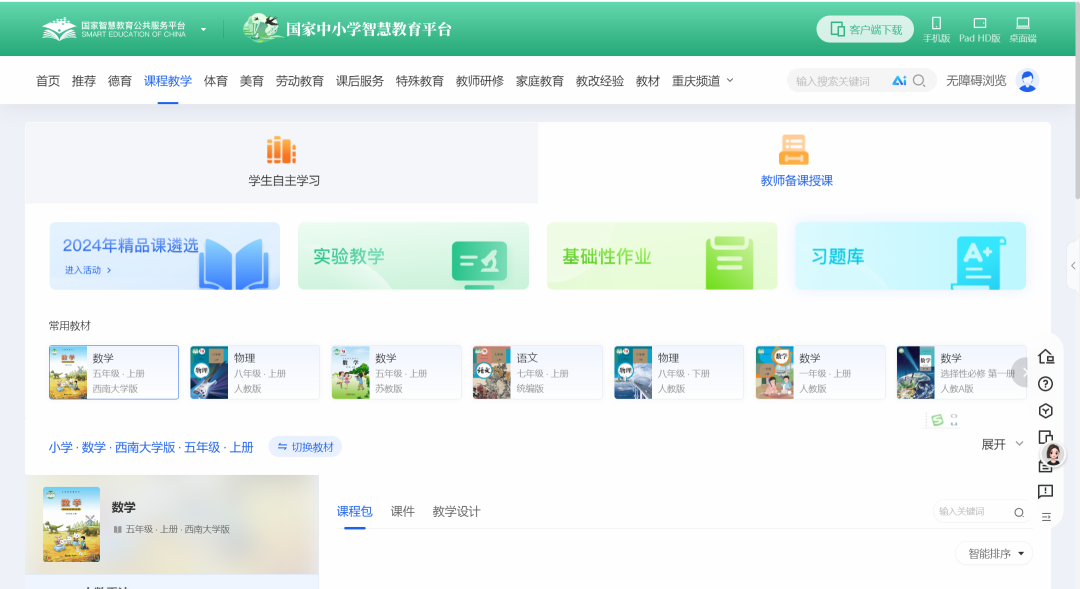Screen dimensions: 1080x589
Task: Switch to the 课件 tab
Action: [403, 510]
